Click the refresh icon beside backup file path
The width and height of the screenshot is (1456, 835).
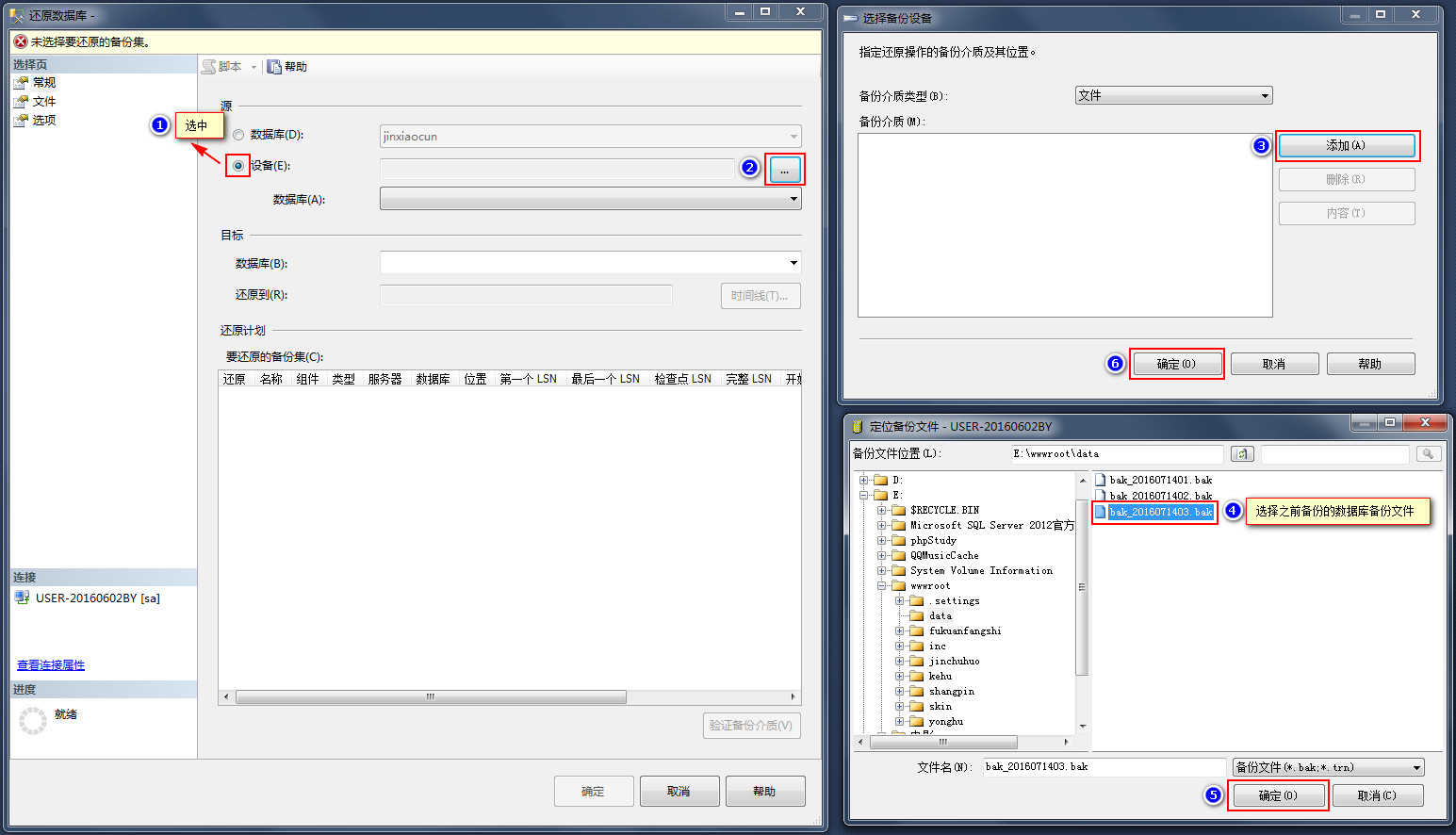pos(1242,454)
